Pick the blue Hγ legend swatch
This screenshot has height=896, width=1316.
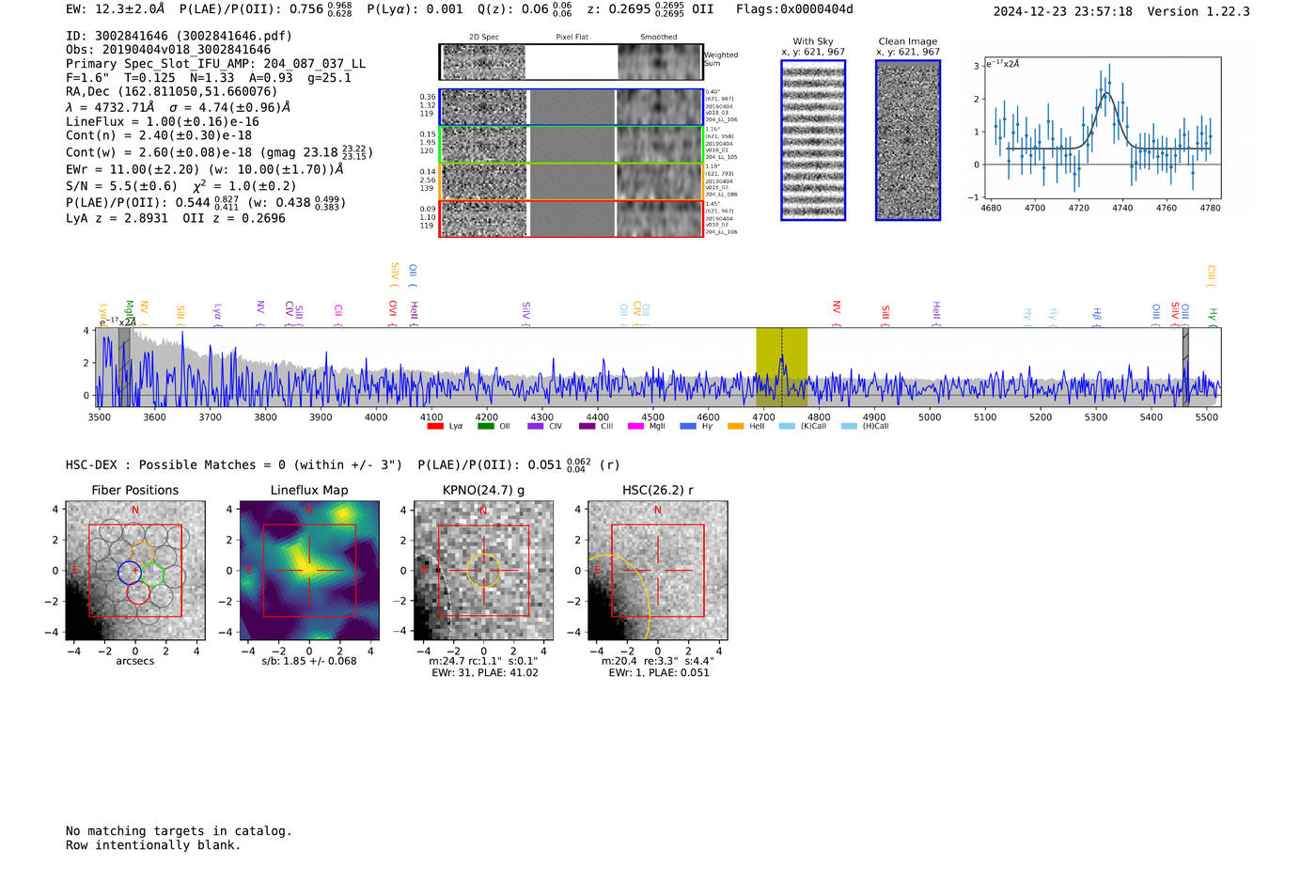click(x=688, y=426)
